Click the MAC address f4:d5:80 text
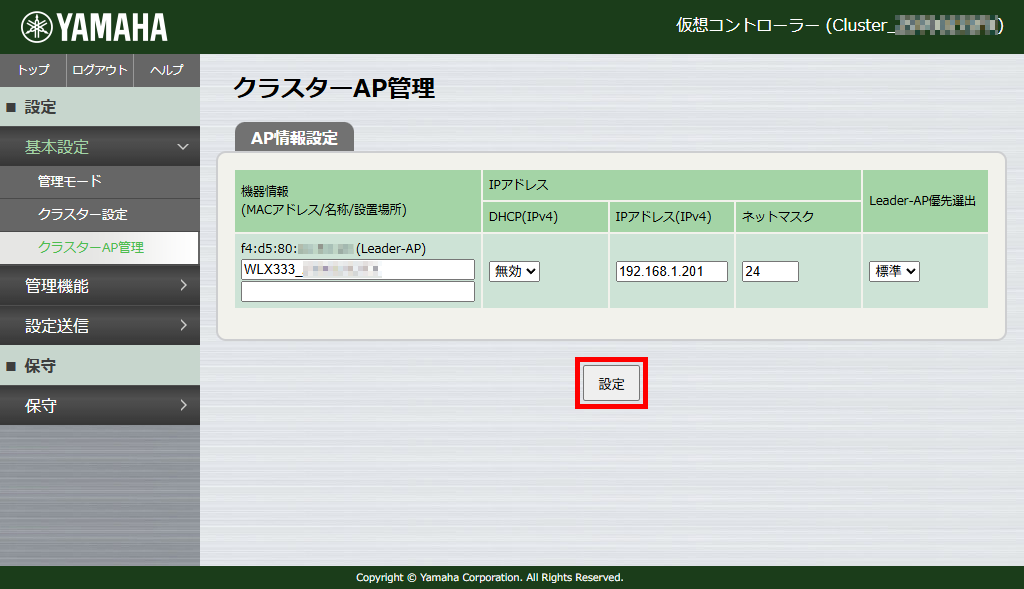Viewport: 1024px width, 589px height. (x=333, y=249)
